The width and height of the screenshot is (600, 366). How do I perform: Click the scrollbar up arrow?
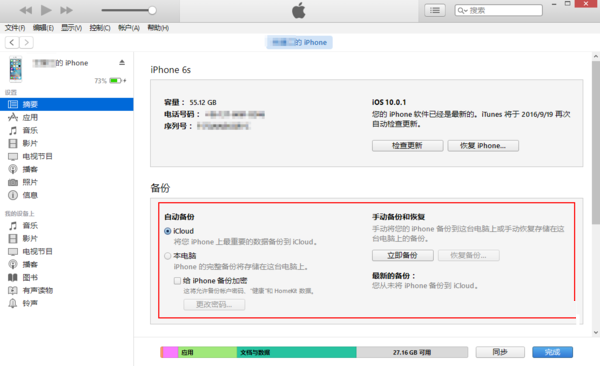596,56
